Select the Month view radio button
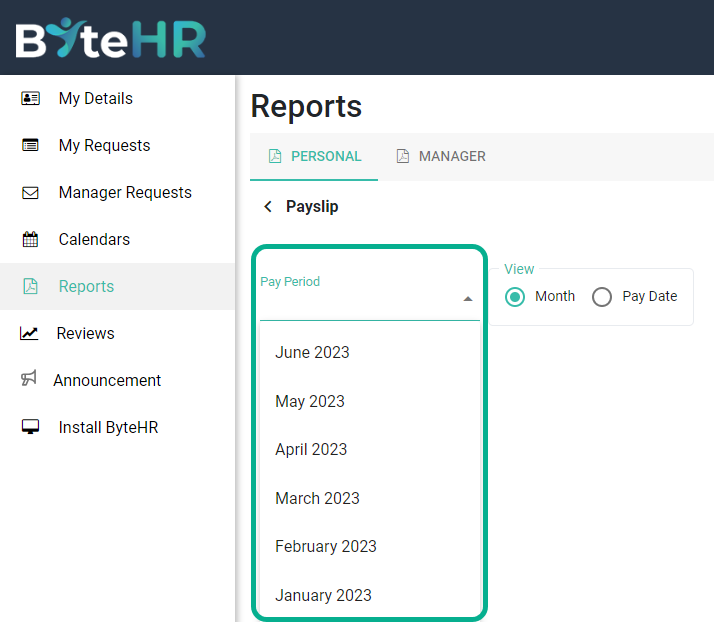 [515, 297]
